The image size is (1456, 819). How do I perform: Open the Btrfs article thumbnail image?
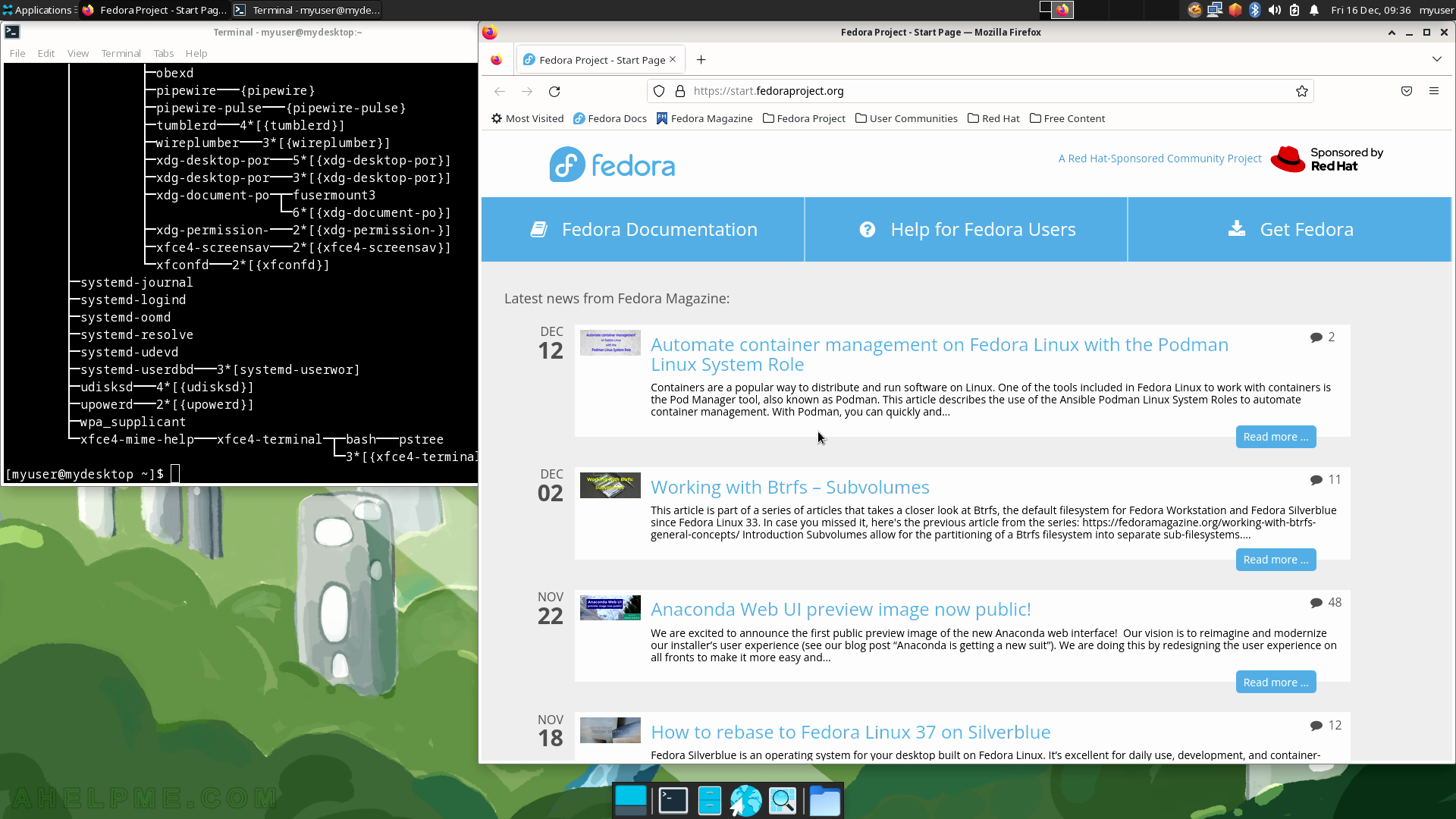pyautogui.click(x=610, y=485)
